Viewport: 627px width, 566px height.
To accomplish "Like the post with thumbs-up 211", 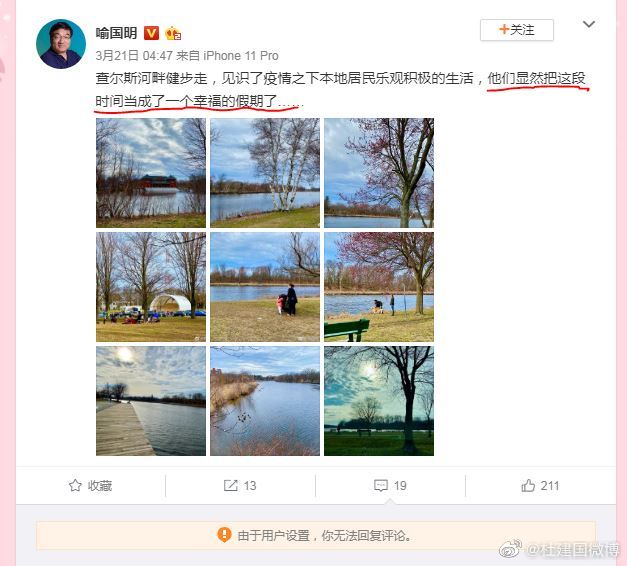I will (528, 485).
